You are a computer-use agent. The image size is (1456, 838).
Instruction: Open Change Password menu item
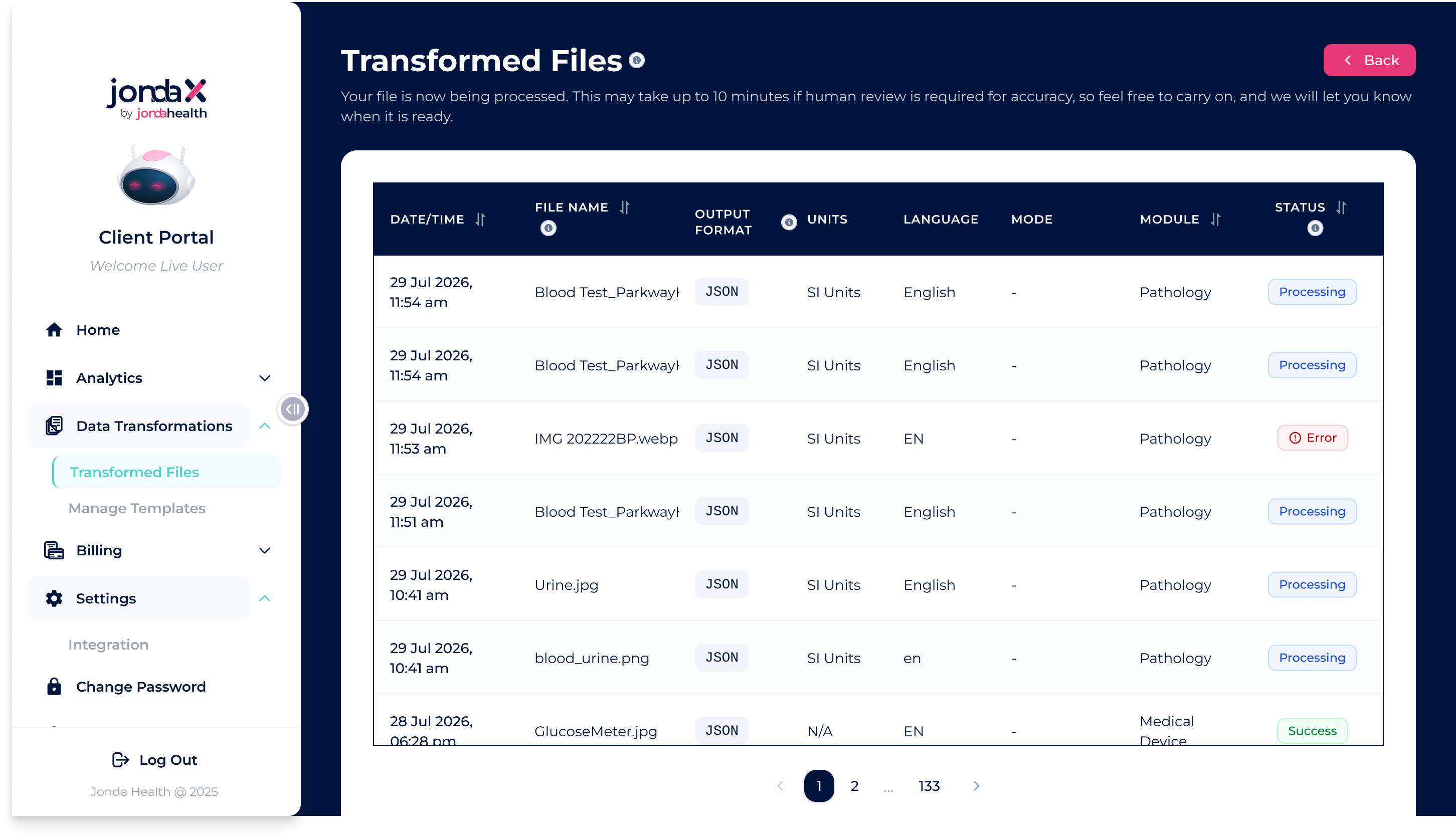[x=141, y=687]
